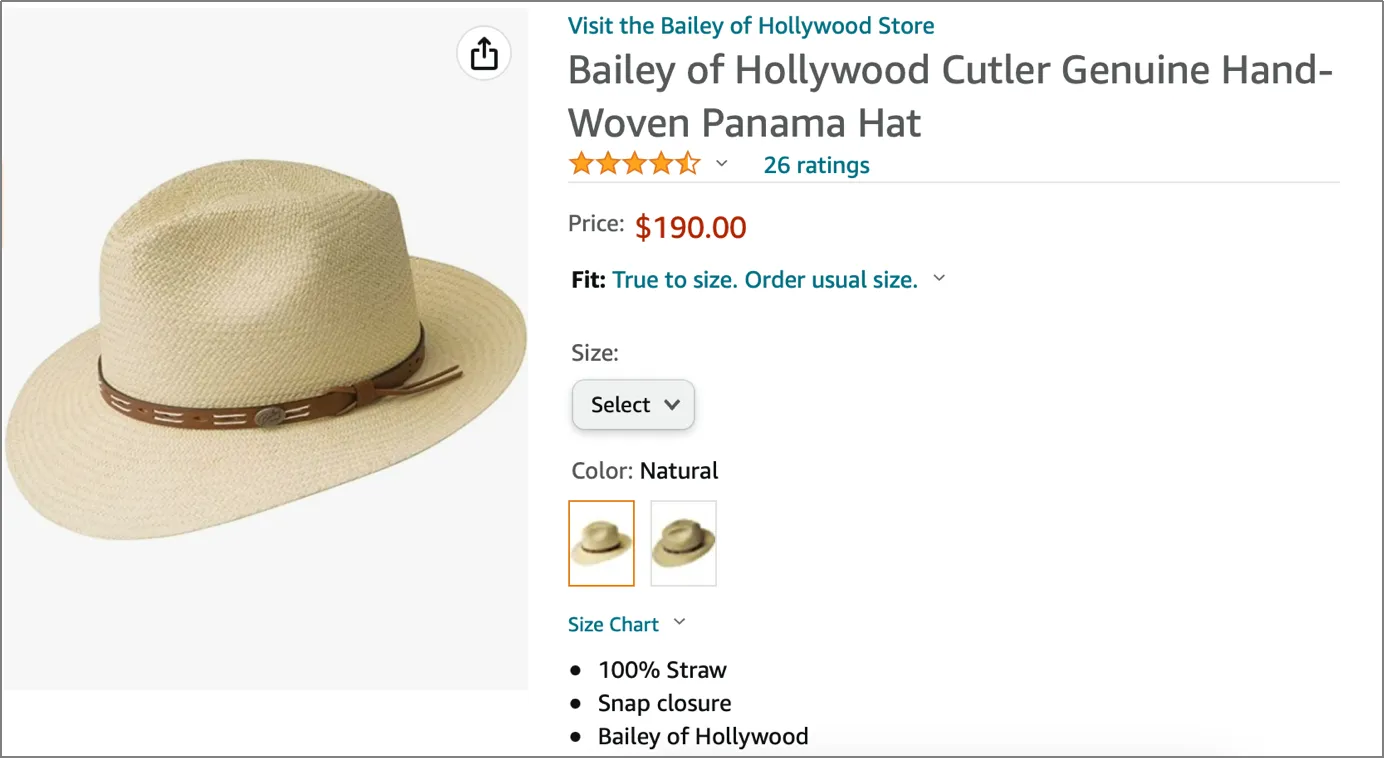
Task: Expand the ratings summary chevron beside the stars
Action: (x=721, y=163)
